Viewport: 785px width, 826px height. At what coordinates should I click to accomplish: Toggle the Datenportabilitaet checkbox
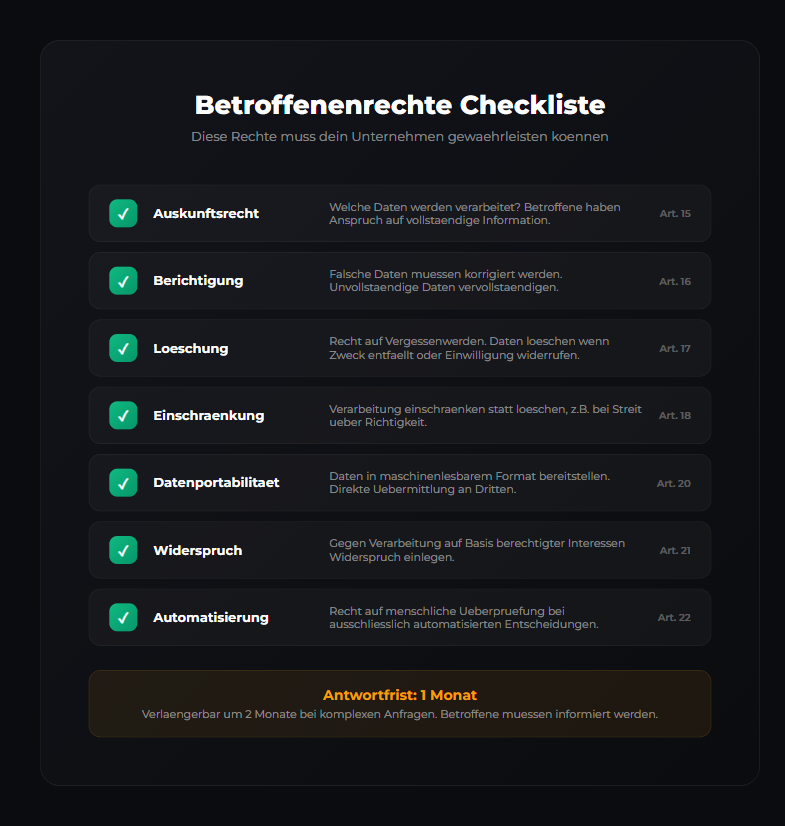123,483
